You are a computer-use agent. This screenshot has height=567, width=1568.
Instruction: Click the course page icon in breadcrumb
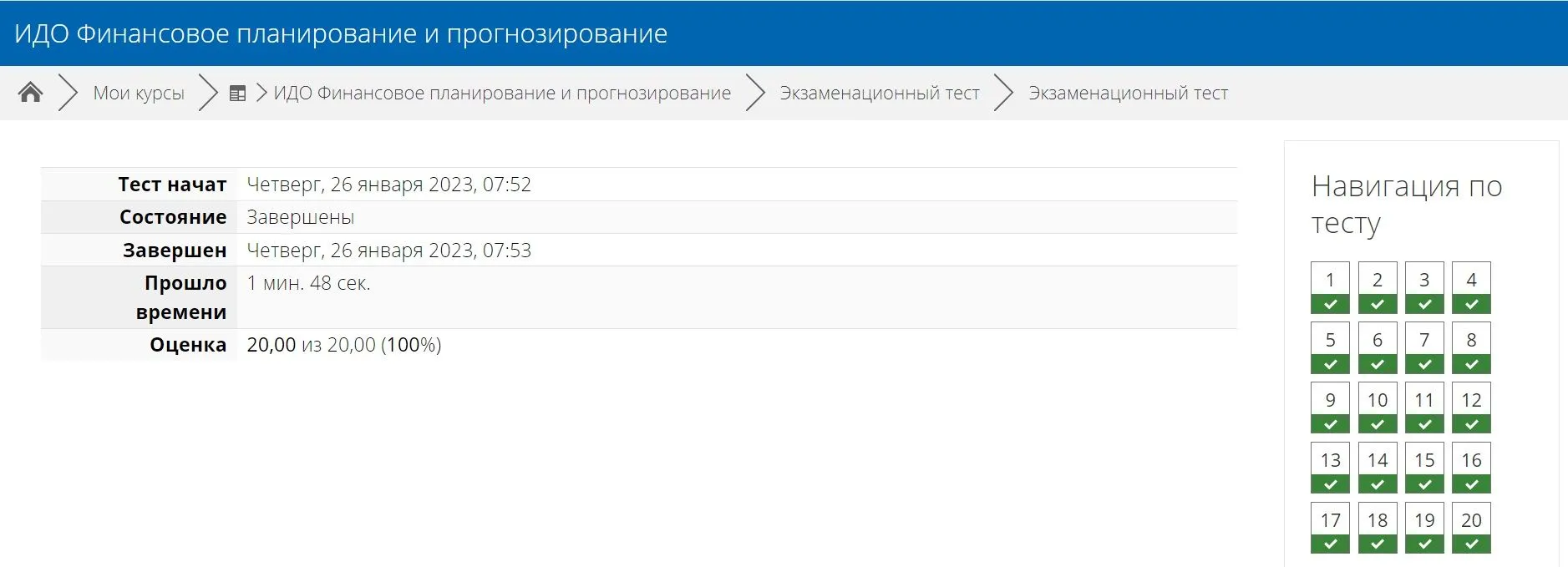tap(237, 94)
